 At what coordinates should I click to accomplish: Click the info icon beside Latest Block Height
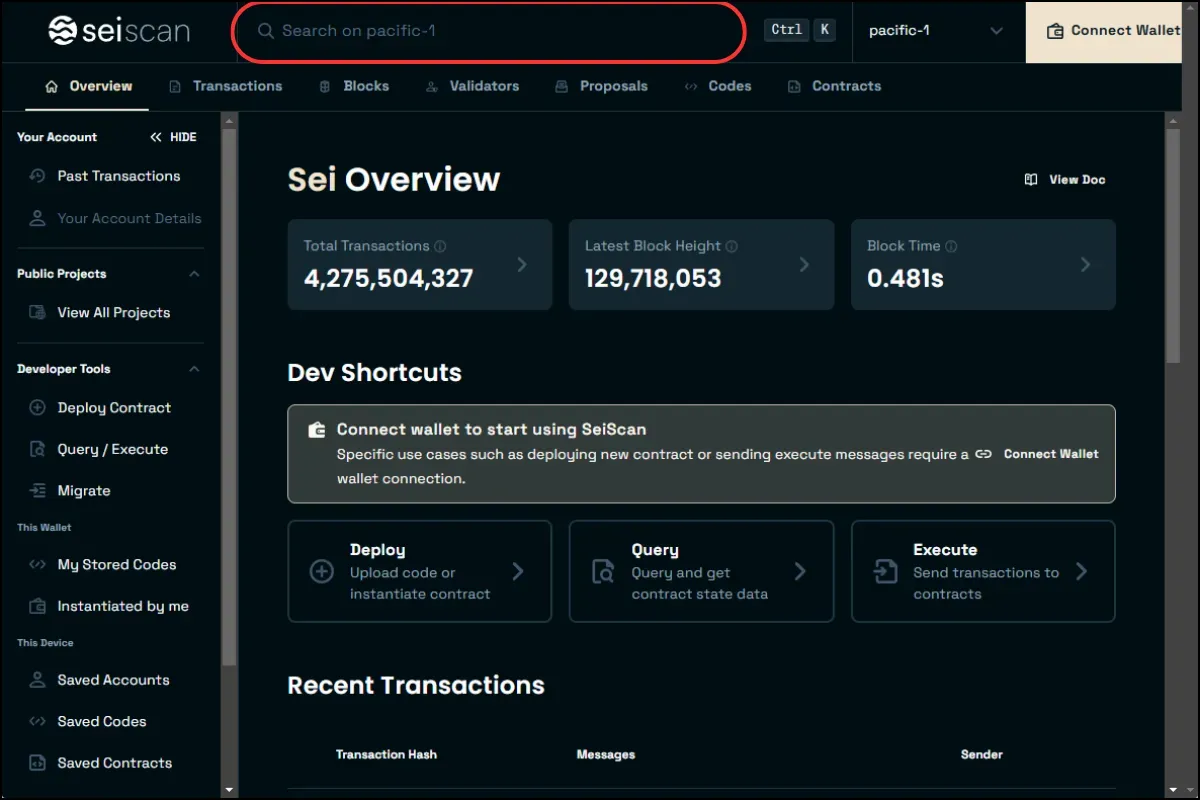[x=731, y=246]
